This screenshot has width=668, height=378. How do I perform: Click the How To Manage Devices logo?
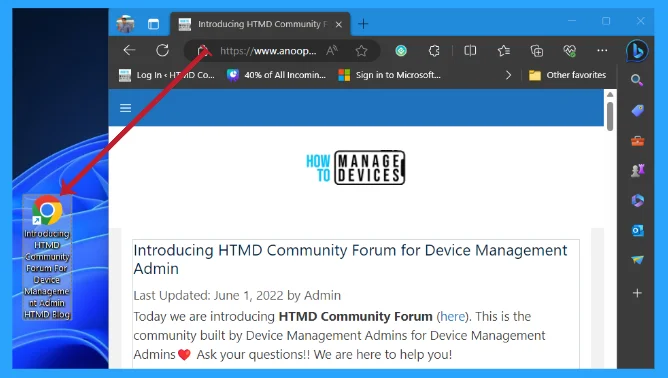[356, 167]
